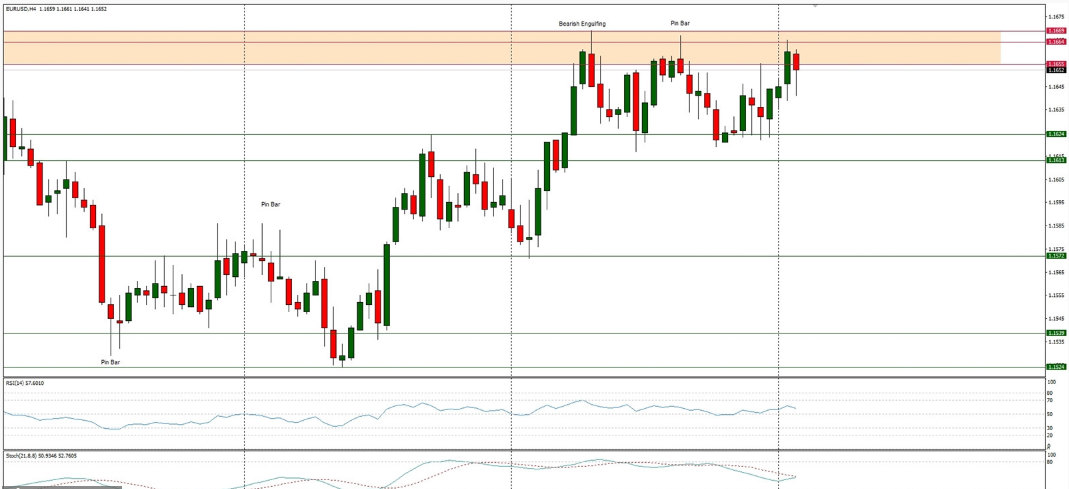Click the Stoch(21,8,8) indicator label
The width and height of the screenshot is (1069, 489).
[x=28, y=455]
